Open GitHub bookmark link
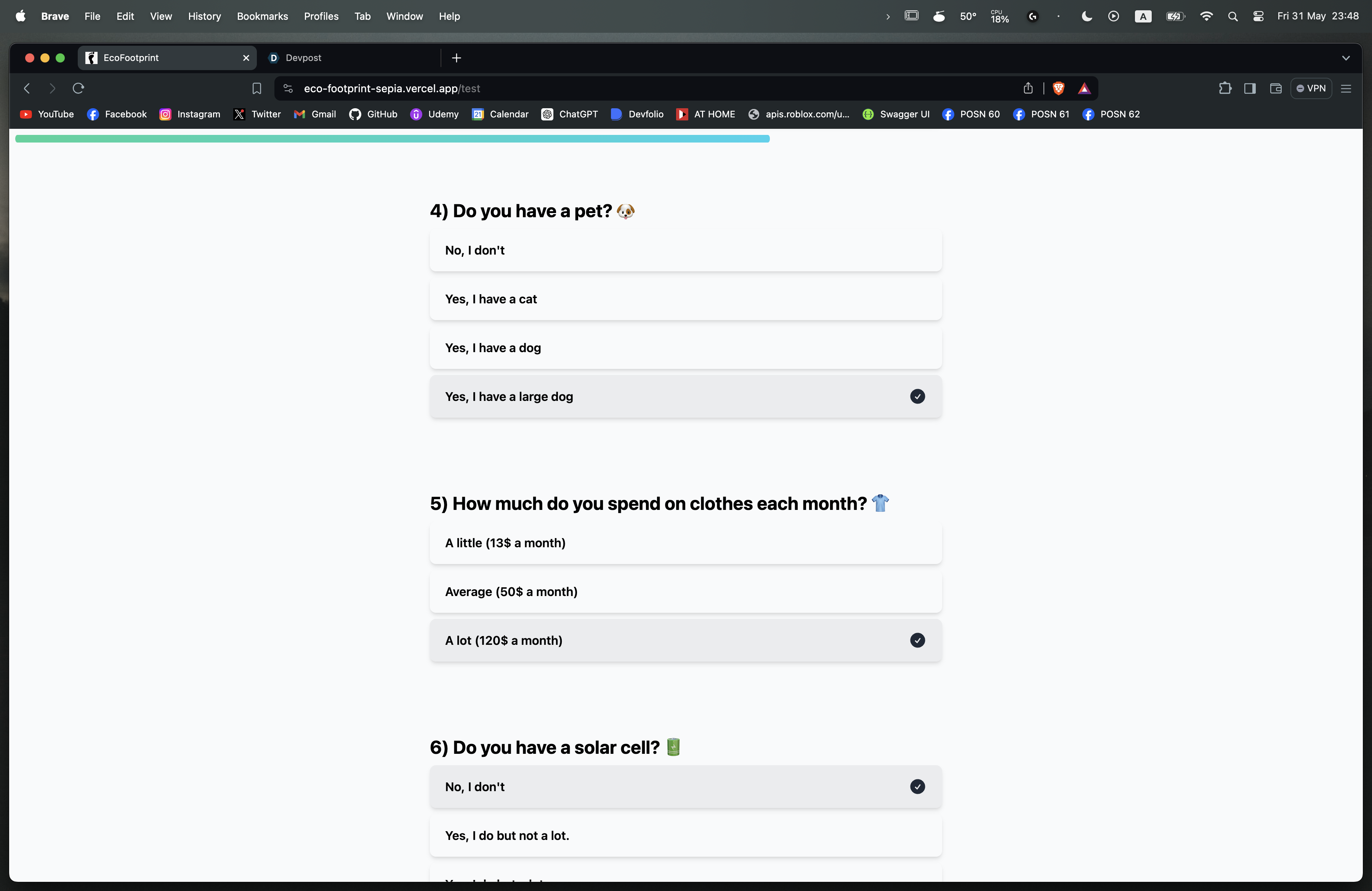The width and height of the screenshot is (1372, 891). (373, 114)
